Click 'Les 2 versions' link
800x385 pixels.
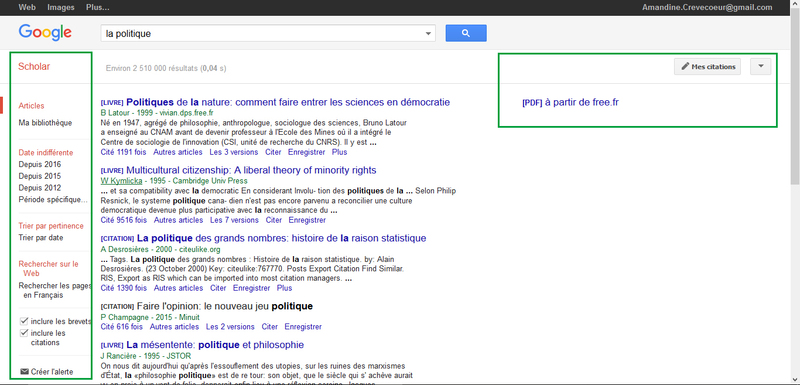click(x=230, y=327)
